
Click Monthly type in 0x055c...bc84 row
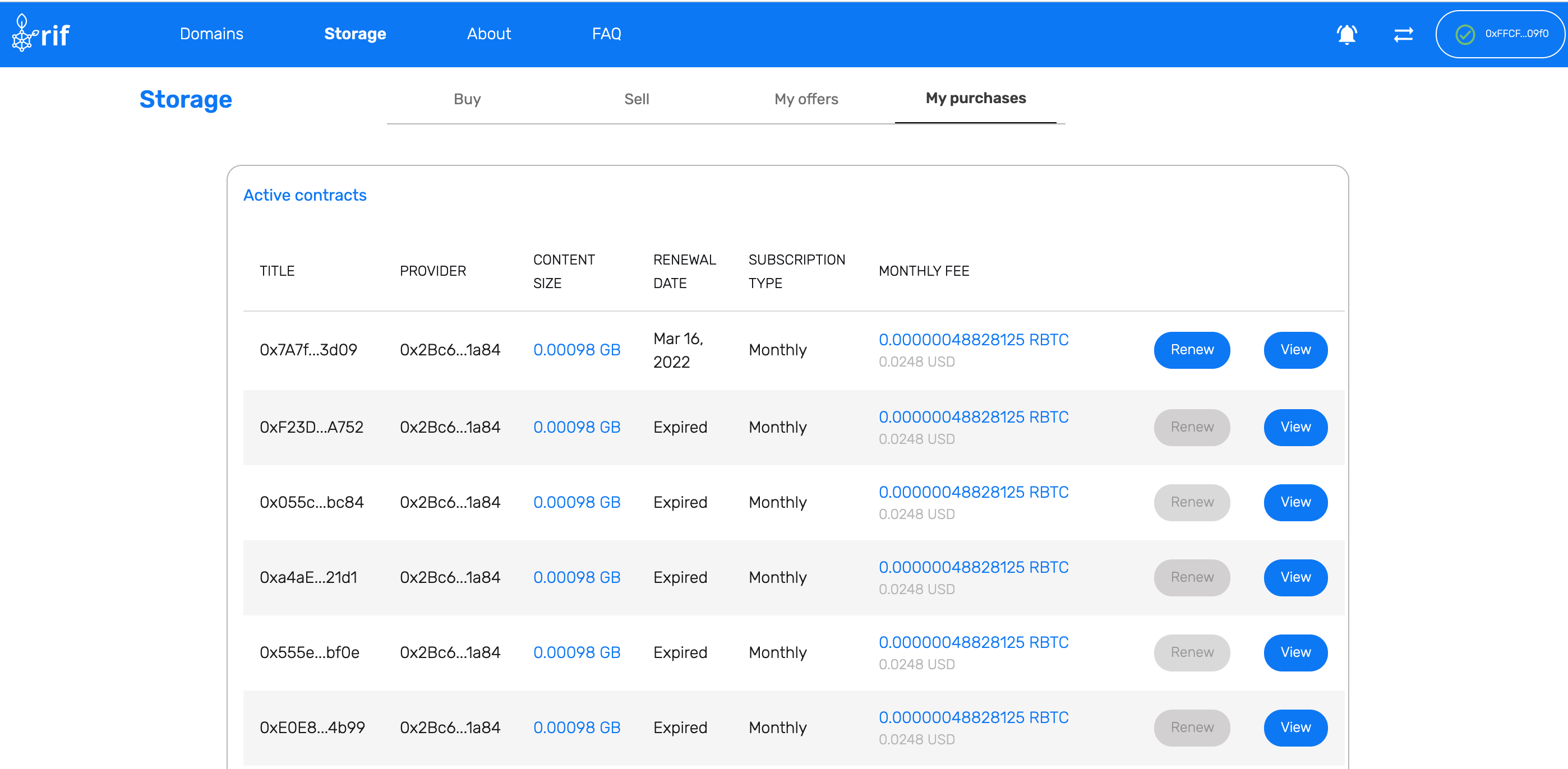(x=777, y=503)
